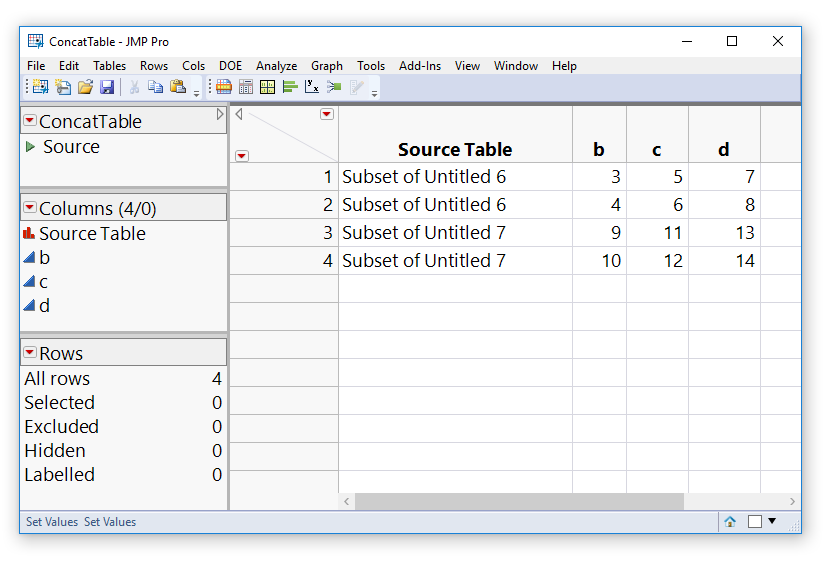Click the scroll left arrow
The height and width of the screenshot is (565, 830).
347,501
